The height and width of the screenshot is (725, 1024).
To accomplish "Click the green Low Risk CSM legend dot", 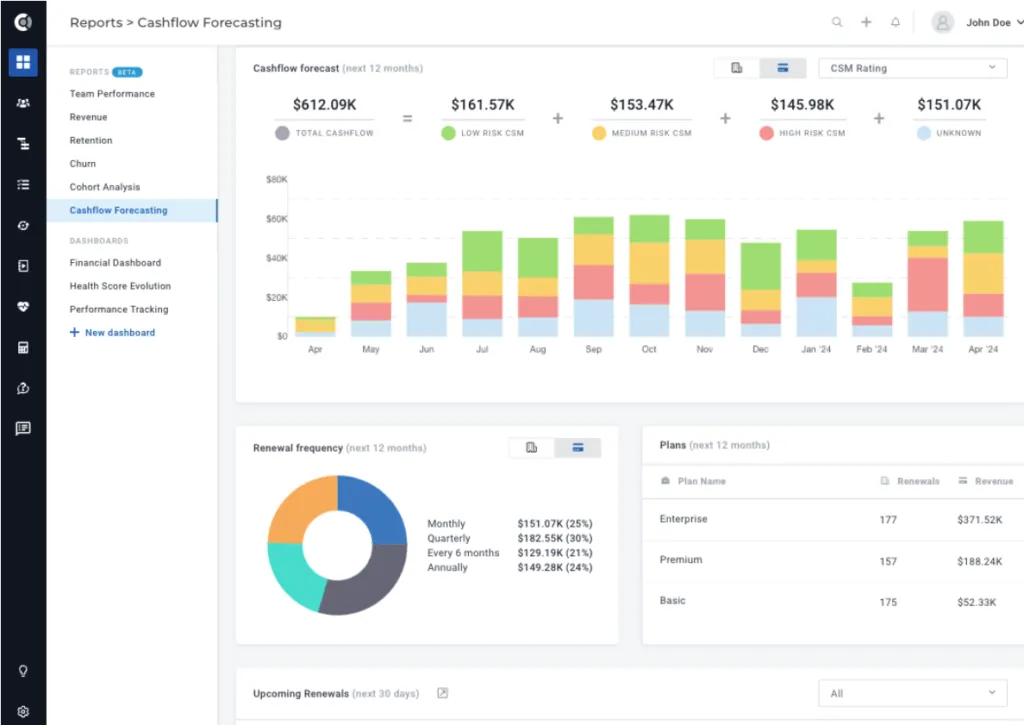I will pos(448,133).
